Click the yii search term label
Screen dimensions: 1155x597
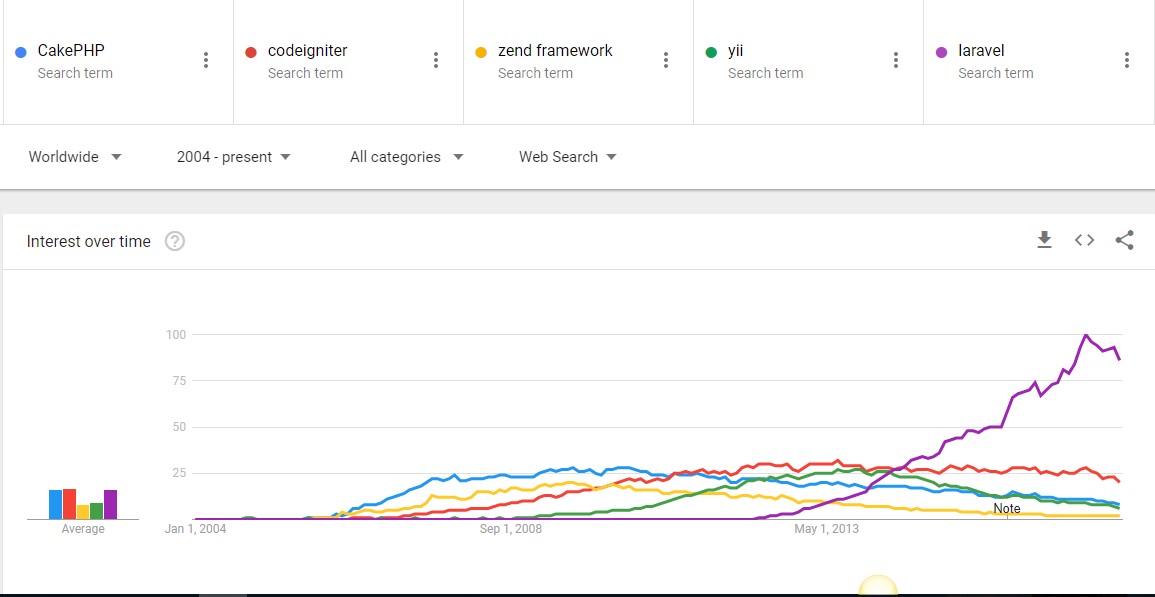point(735,51)
